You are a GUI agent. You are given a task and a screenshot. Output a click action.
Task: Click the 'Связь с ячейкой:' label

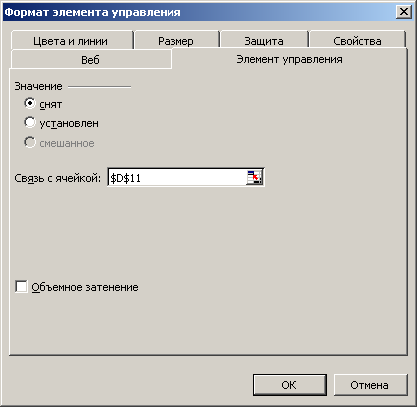pyautogui.click(x=57, y=178)
